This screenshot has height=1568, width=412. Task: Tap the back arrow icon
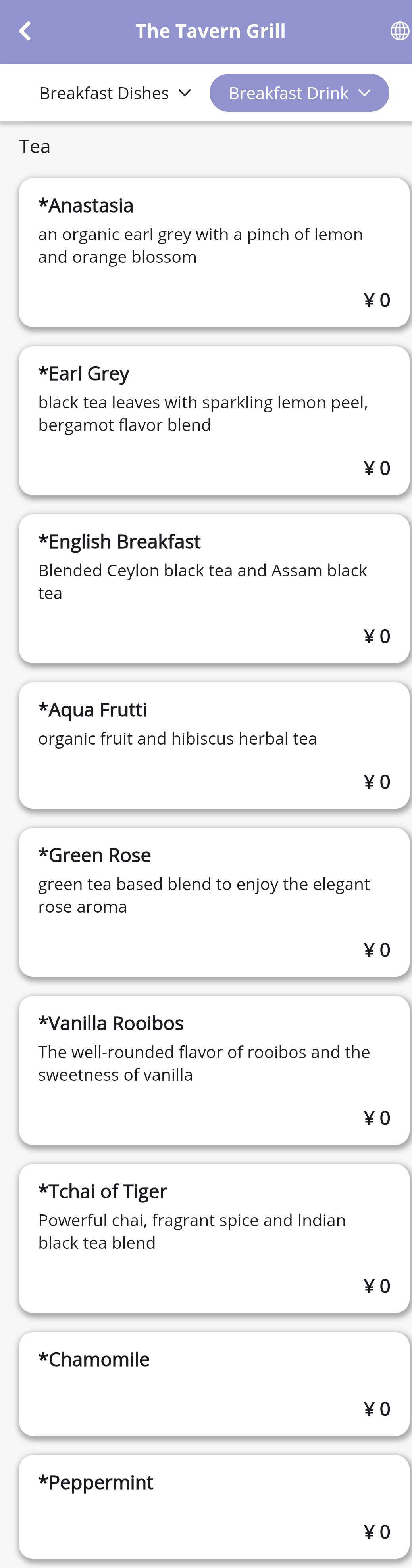click(x=25, y=31)
